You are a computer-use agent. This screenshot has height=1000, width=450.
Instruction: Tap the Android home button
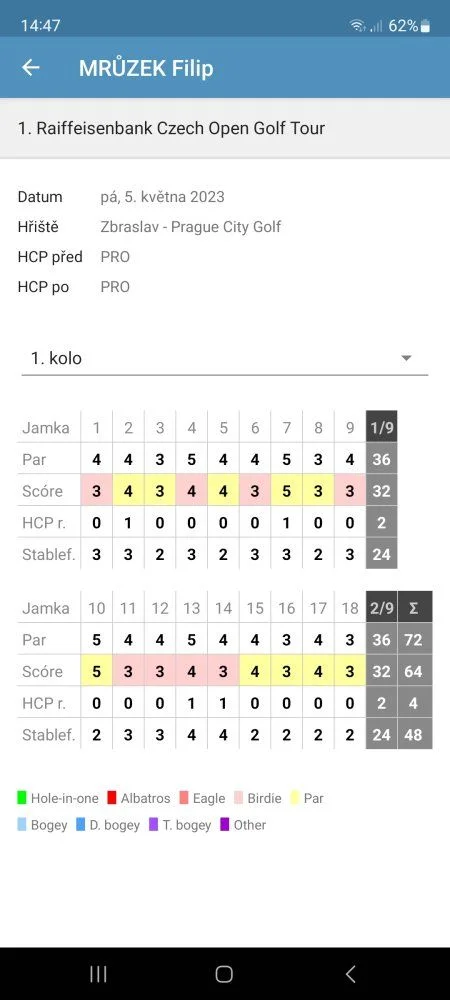pos(224,974)
